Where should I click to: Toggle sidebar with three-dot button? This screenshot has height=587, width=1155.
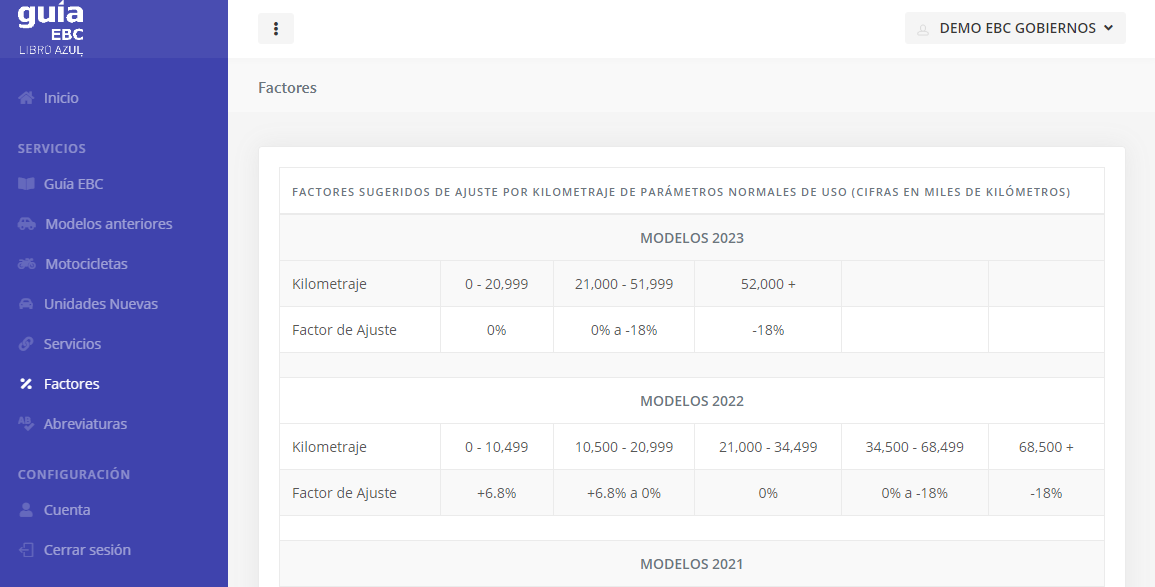(276, 28)
